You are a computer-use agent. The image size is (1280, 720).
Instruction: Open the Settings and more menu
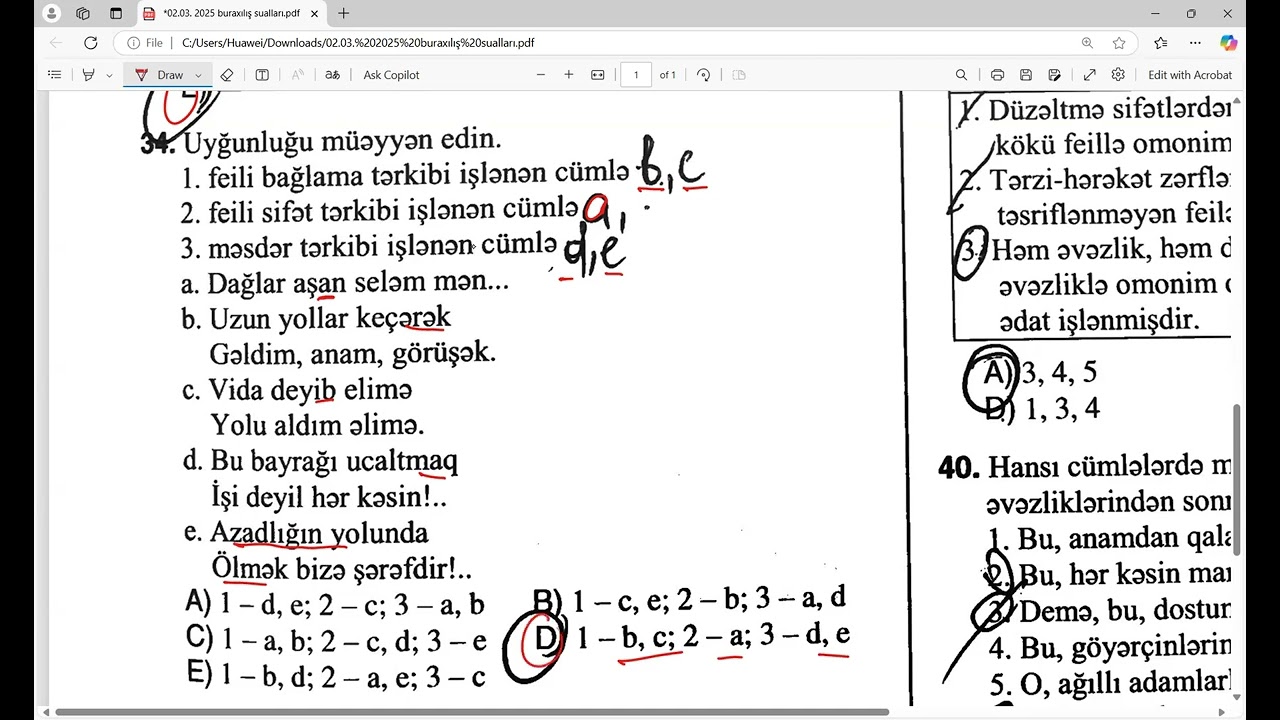pyautogui.click(x=1195, y=43)
